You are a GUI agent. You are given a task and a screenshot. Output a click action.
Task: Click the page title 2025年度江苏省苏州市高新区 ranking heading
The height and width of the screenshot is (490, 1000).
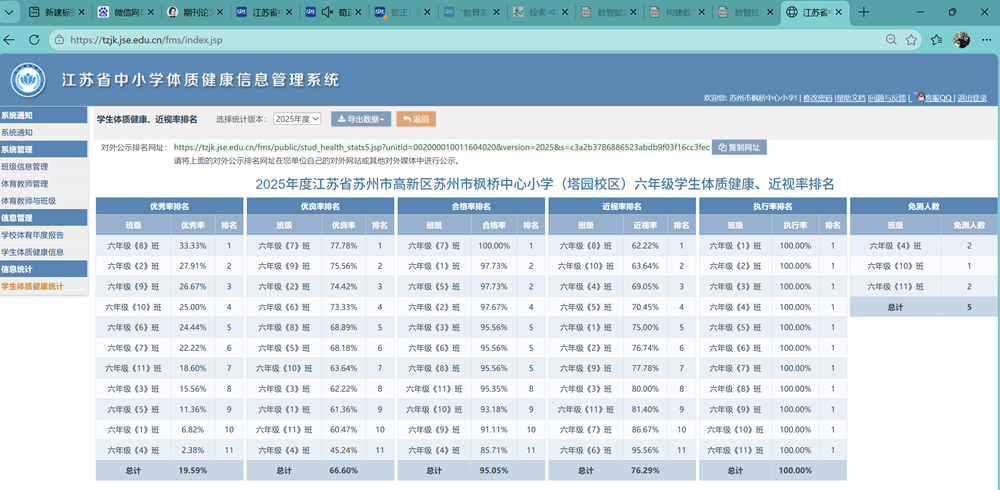coord(545,184)
